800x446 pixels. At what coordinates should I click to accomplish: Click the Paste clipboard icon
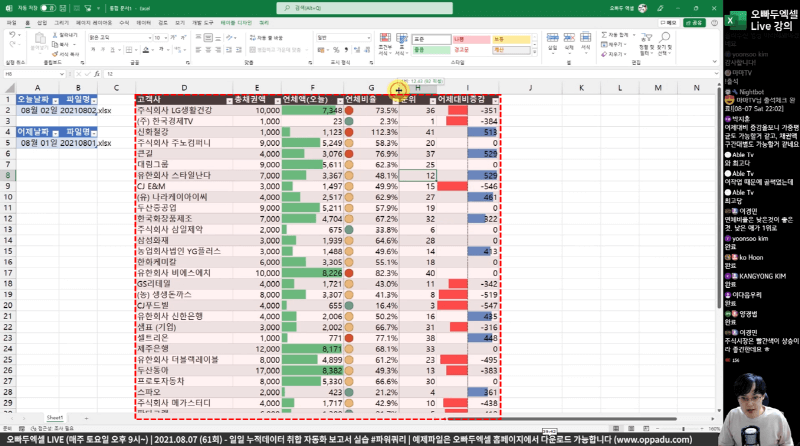coord(39,39)
